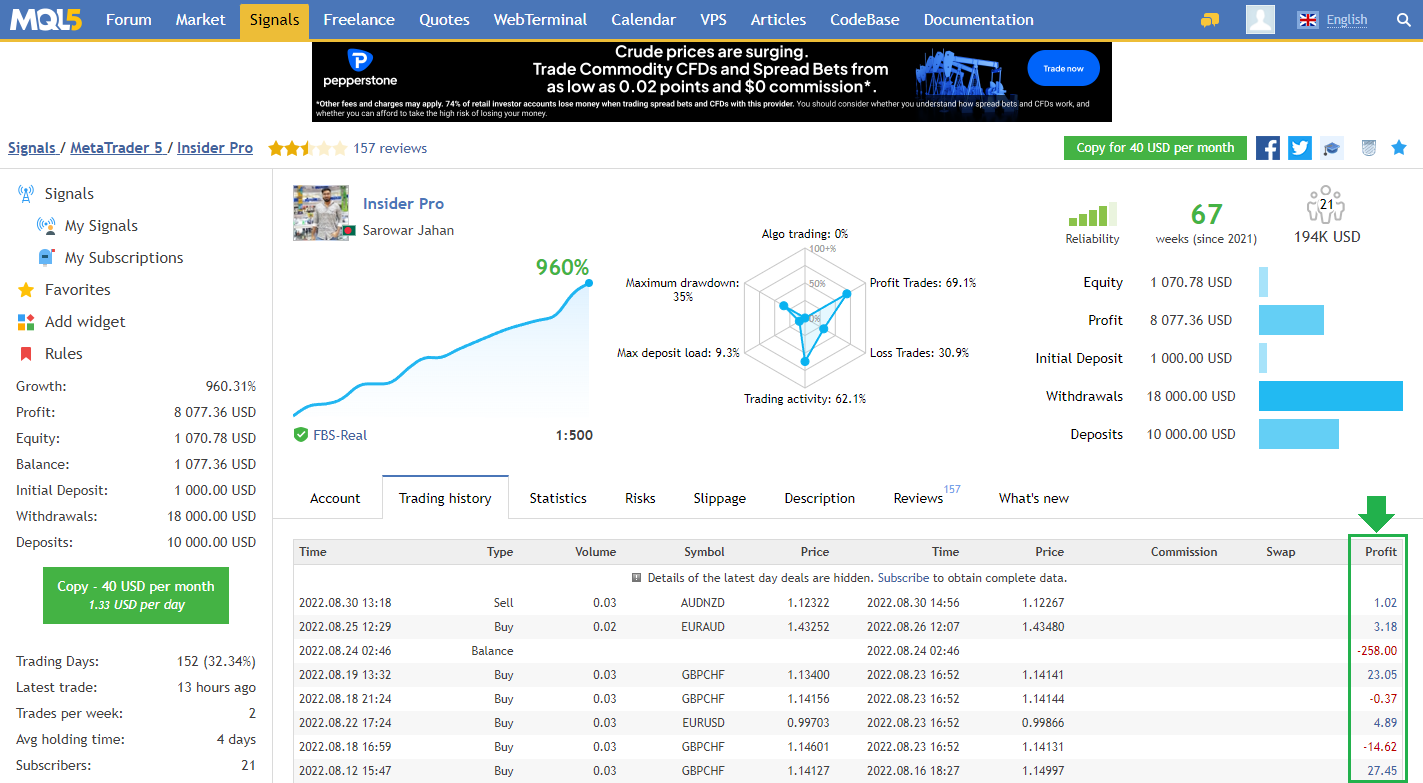This screenshot has width=1423, height=783.
Task: Open the Documentation menu item
Action: pos(979,20)
